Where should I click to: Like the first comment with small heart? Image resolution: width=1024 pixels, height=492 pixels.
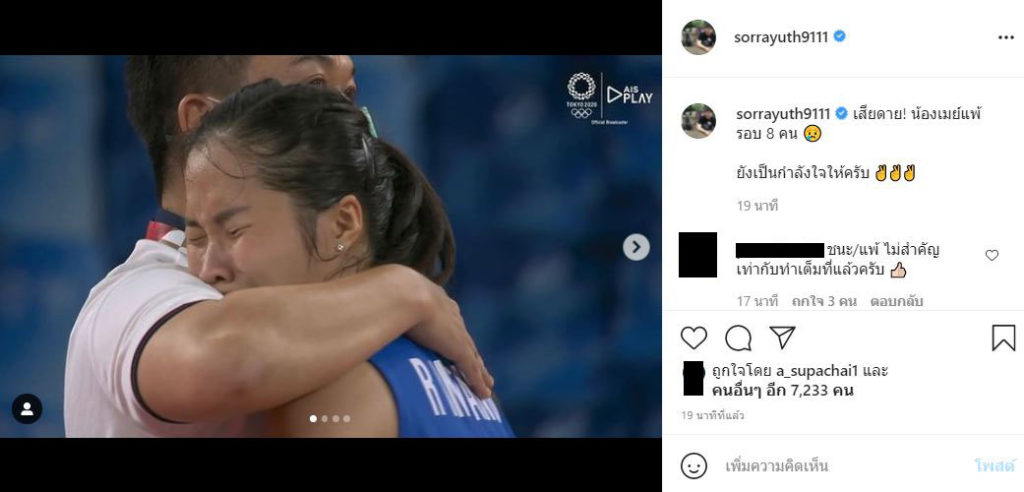(x=991, y=255)
